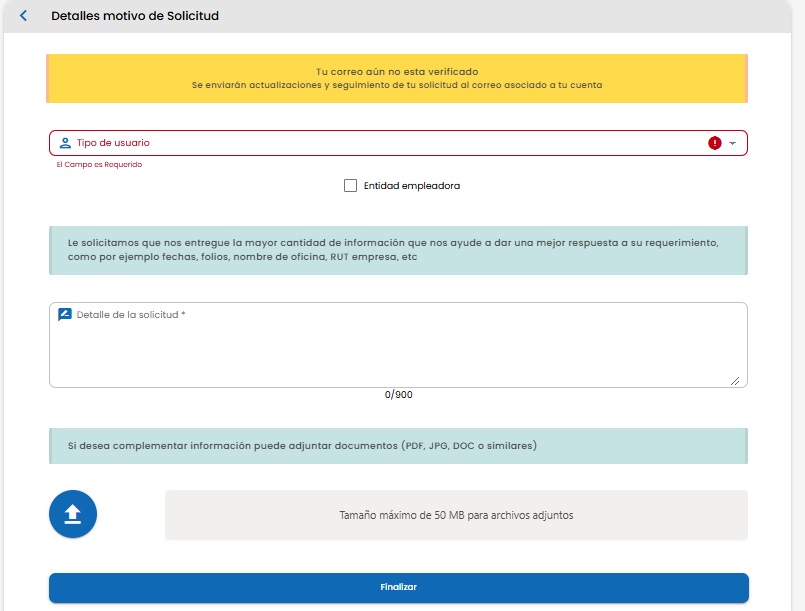This screenshot has width=805, height=611.
Task: Click inside the Detalle de la solicitud text area
Action: tap(398, 345)
